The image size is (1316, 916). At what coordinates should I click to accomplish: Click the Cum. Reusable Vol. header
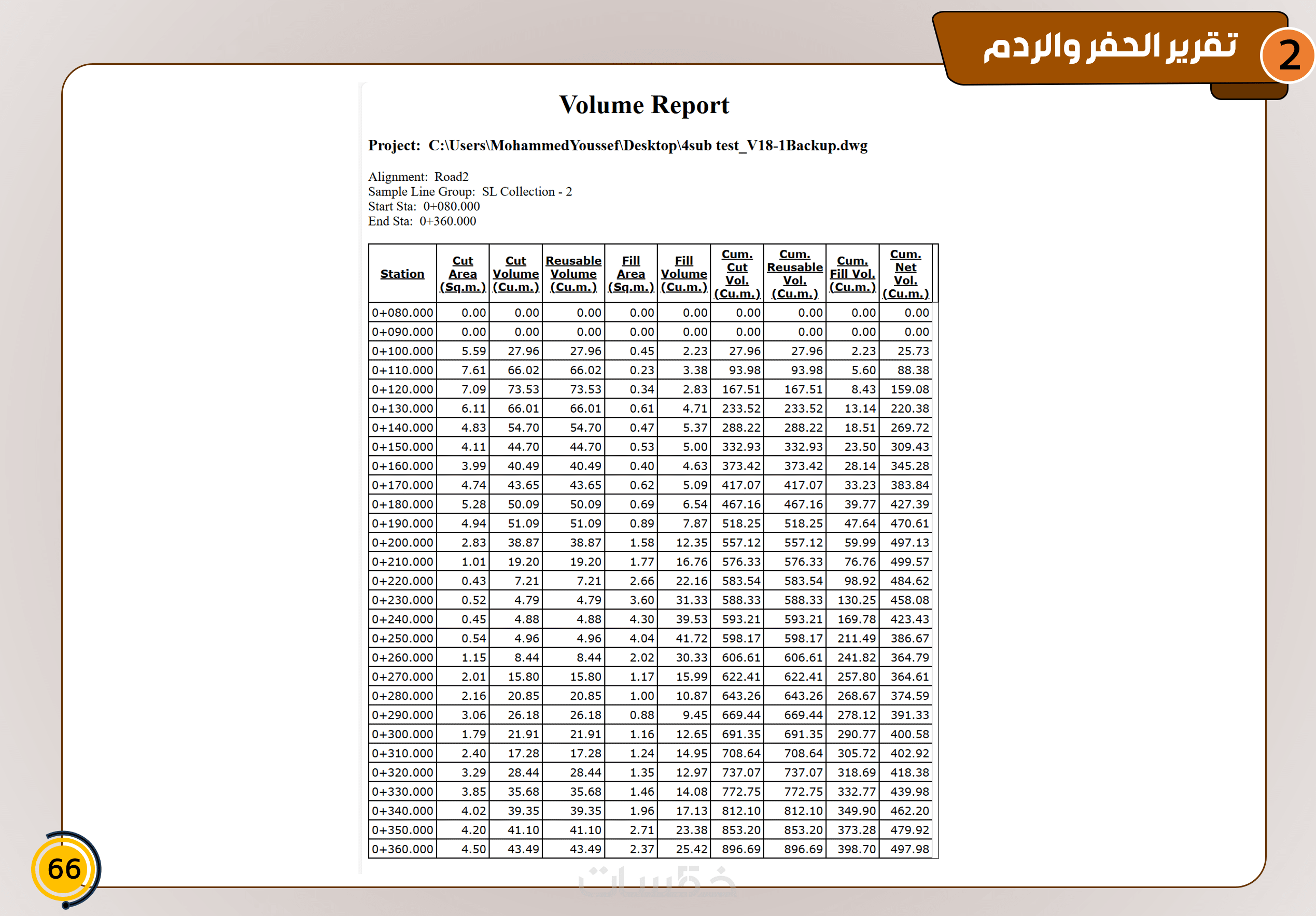[794, 274]
